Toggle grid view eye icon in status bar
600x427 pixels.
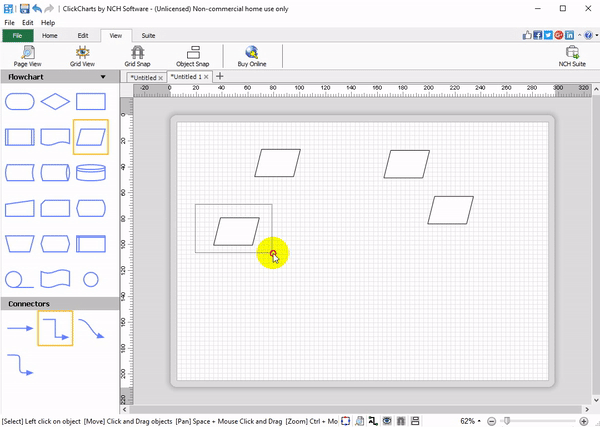point(387,421)
